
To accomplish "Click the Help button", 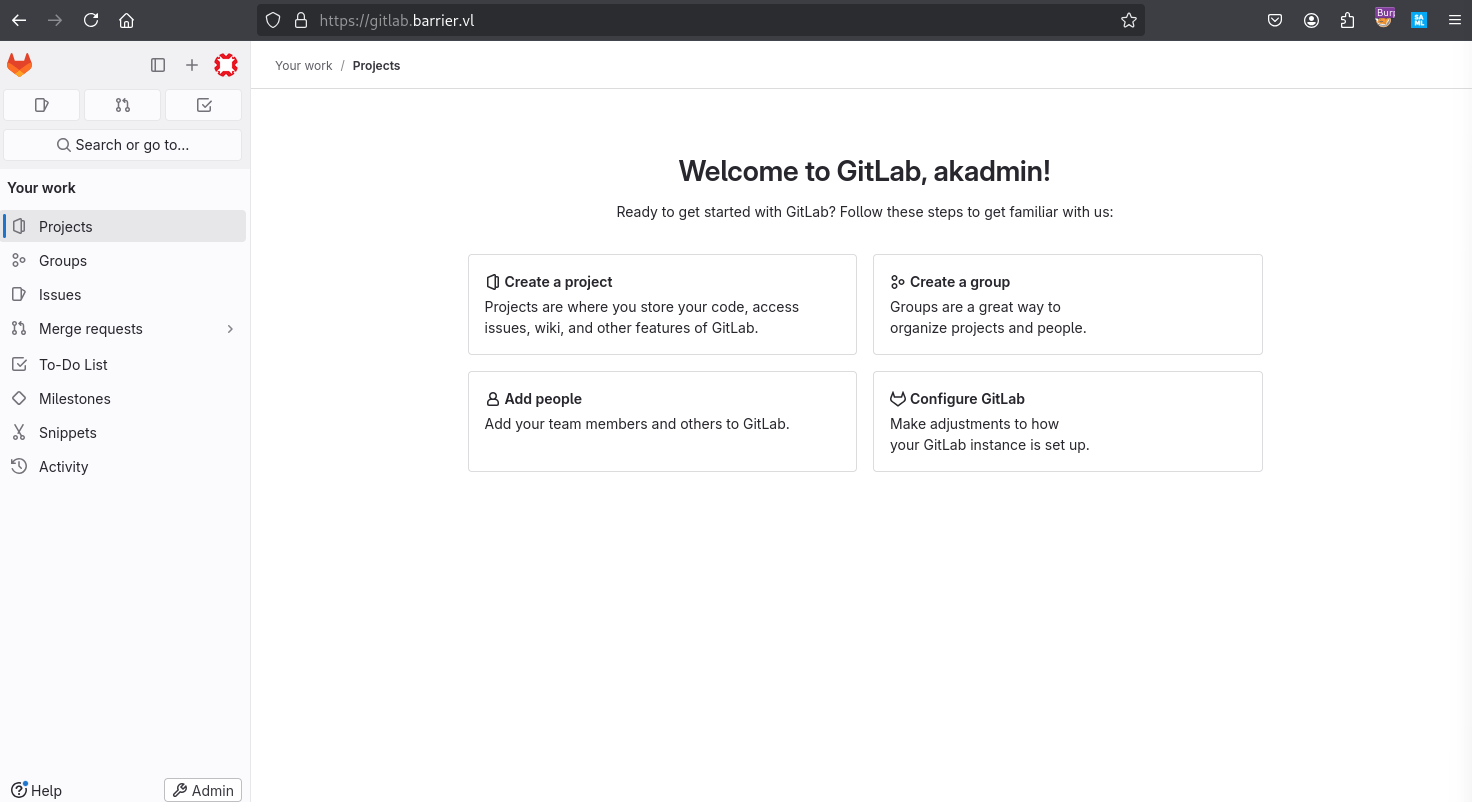I will (36, 790).
